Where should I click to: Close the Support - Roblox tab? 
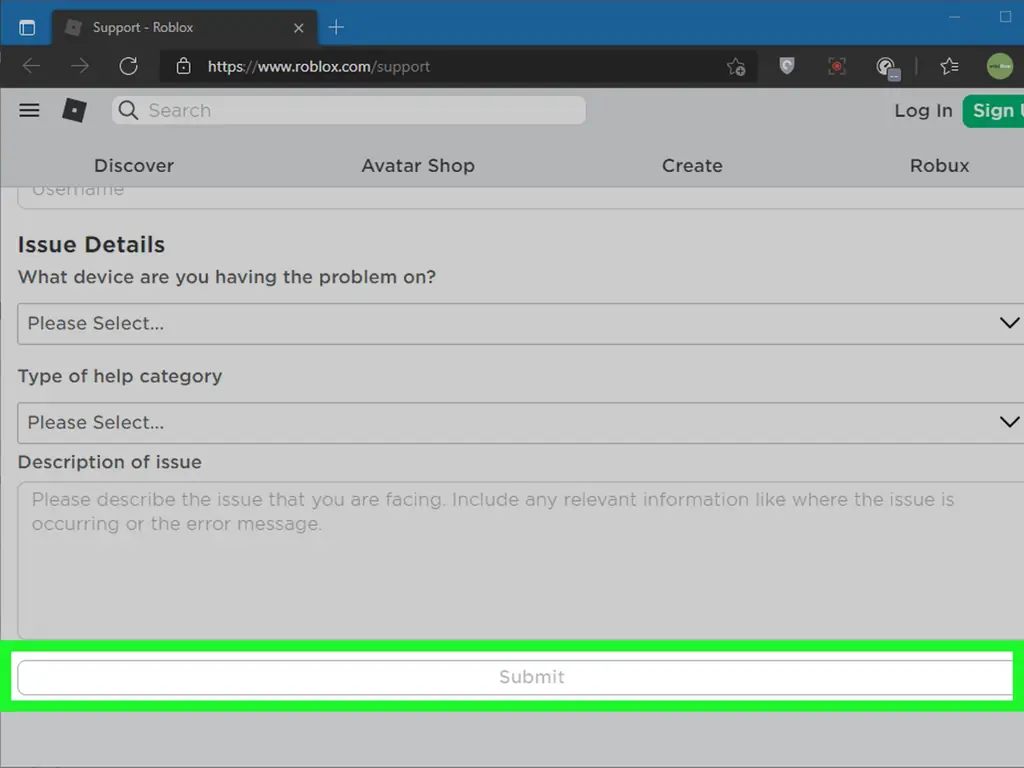[298, 28]
